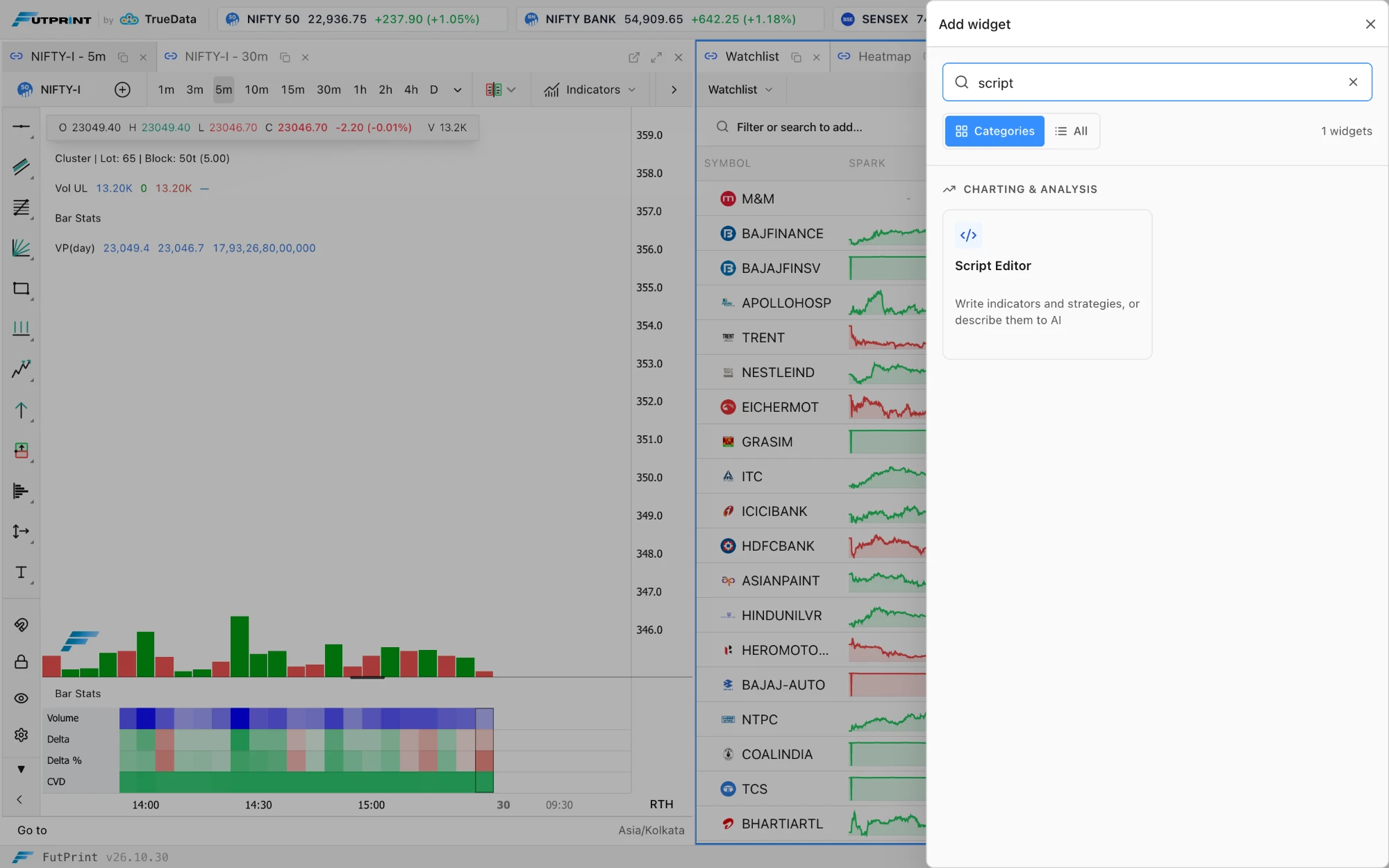This screenshot has width=1389, height=868.
Task: Click Go to below the chart
Action: coord(32,830)
